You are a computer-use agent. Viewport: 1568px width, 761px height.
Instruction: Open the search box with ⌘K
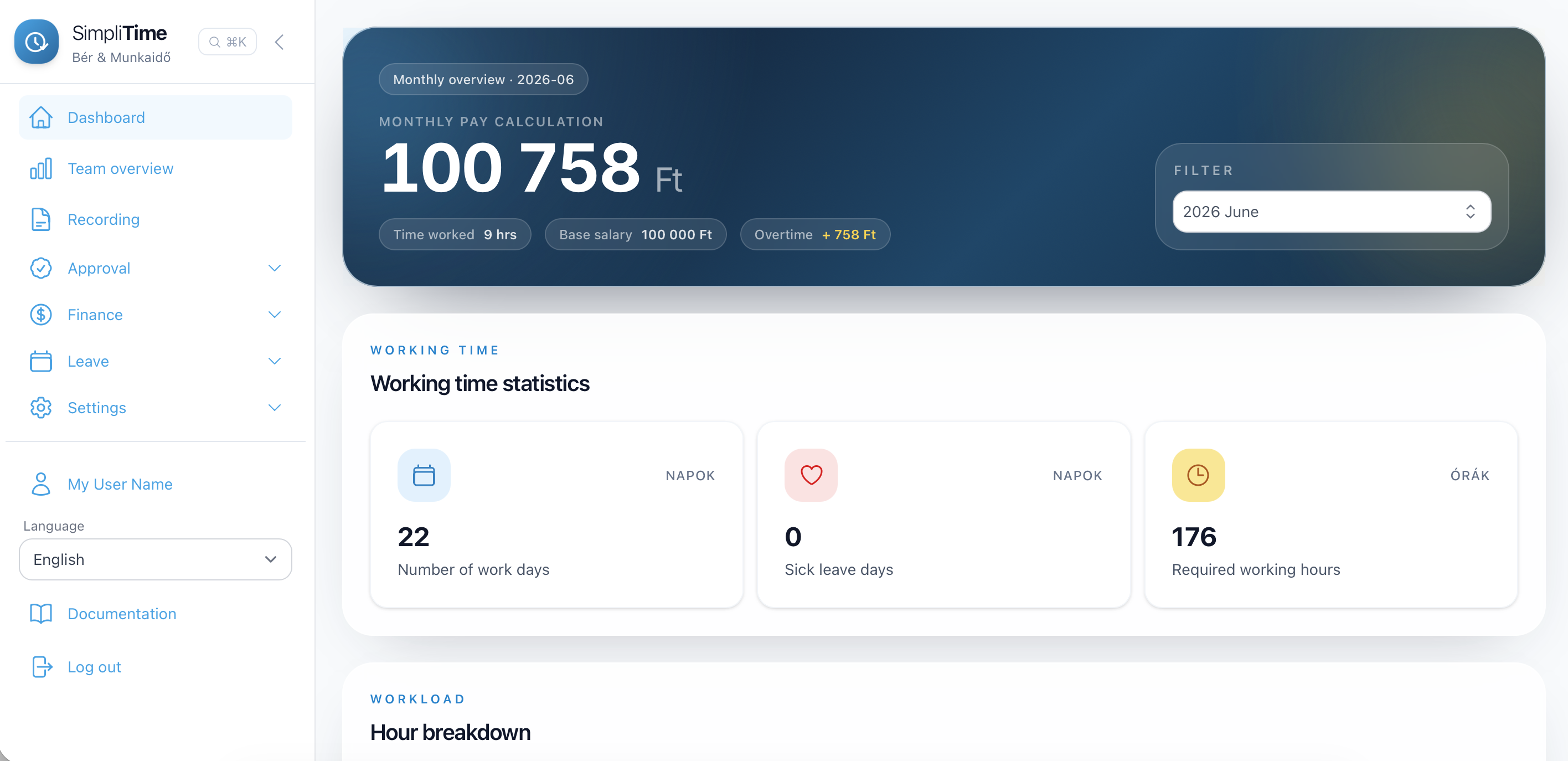pos(228,42)
